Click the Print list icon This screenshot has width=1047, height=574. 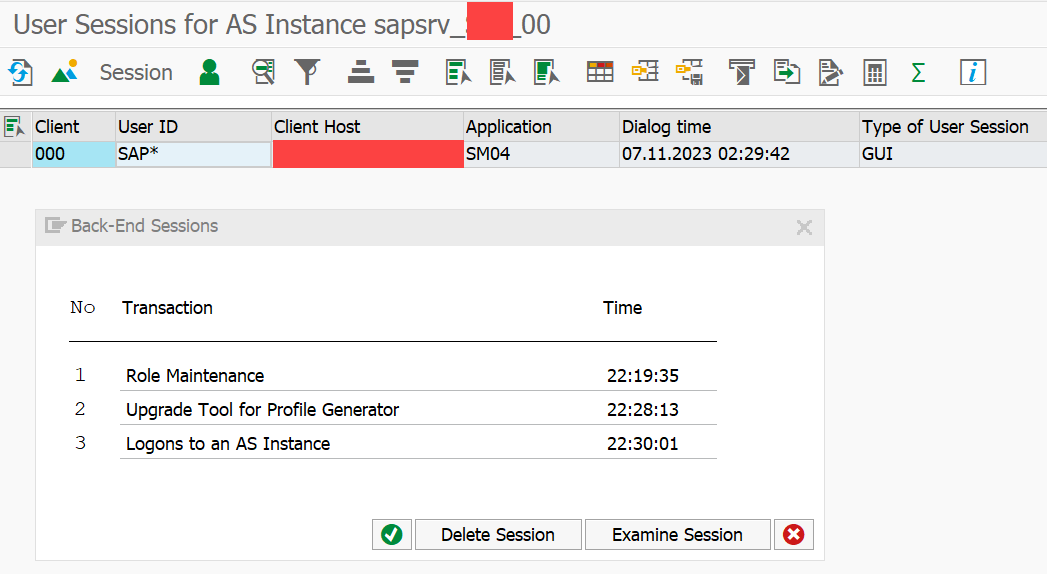[x=741, y=72]
